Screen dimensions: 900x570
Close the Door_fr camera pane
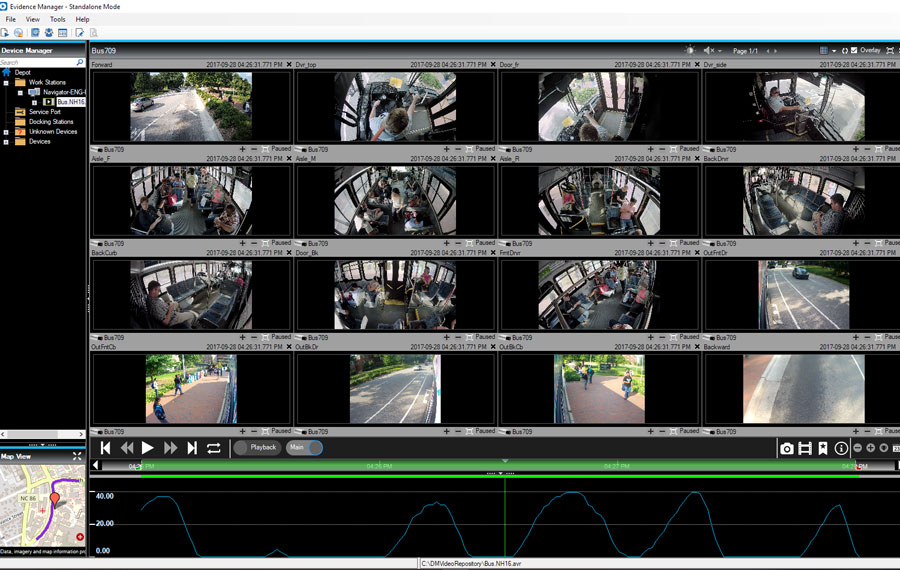[697, 65]
